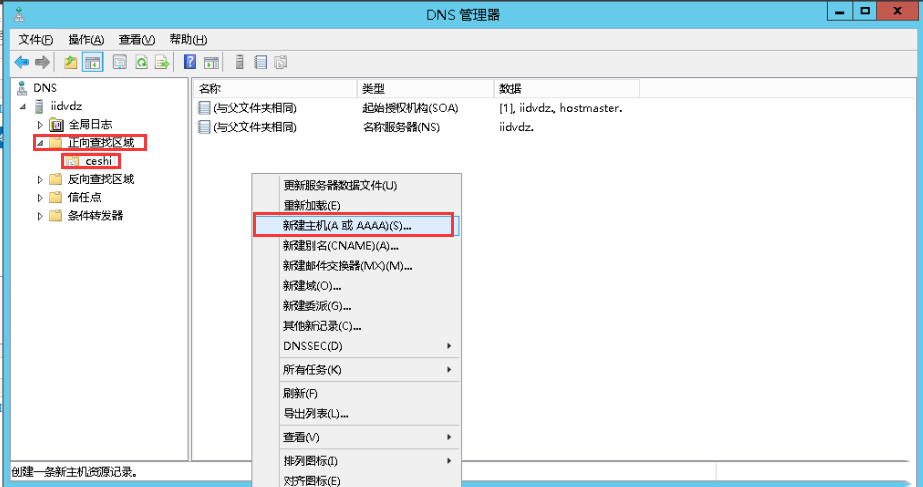Click the 信任点 folder icon

click(56, 197)
